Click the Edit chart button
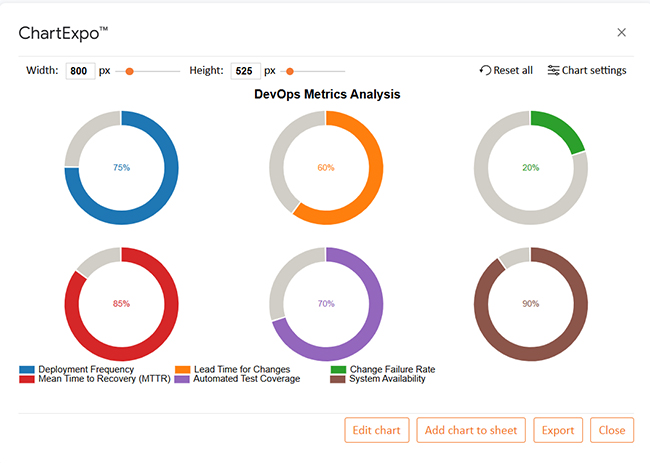Image resolution: width=650 pixels, height=463 pixels. [x=377, y=430]
